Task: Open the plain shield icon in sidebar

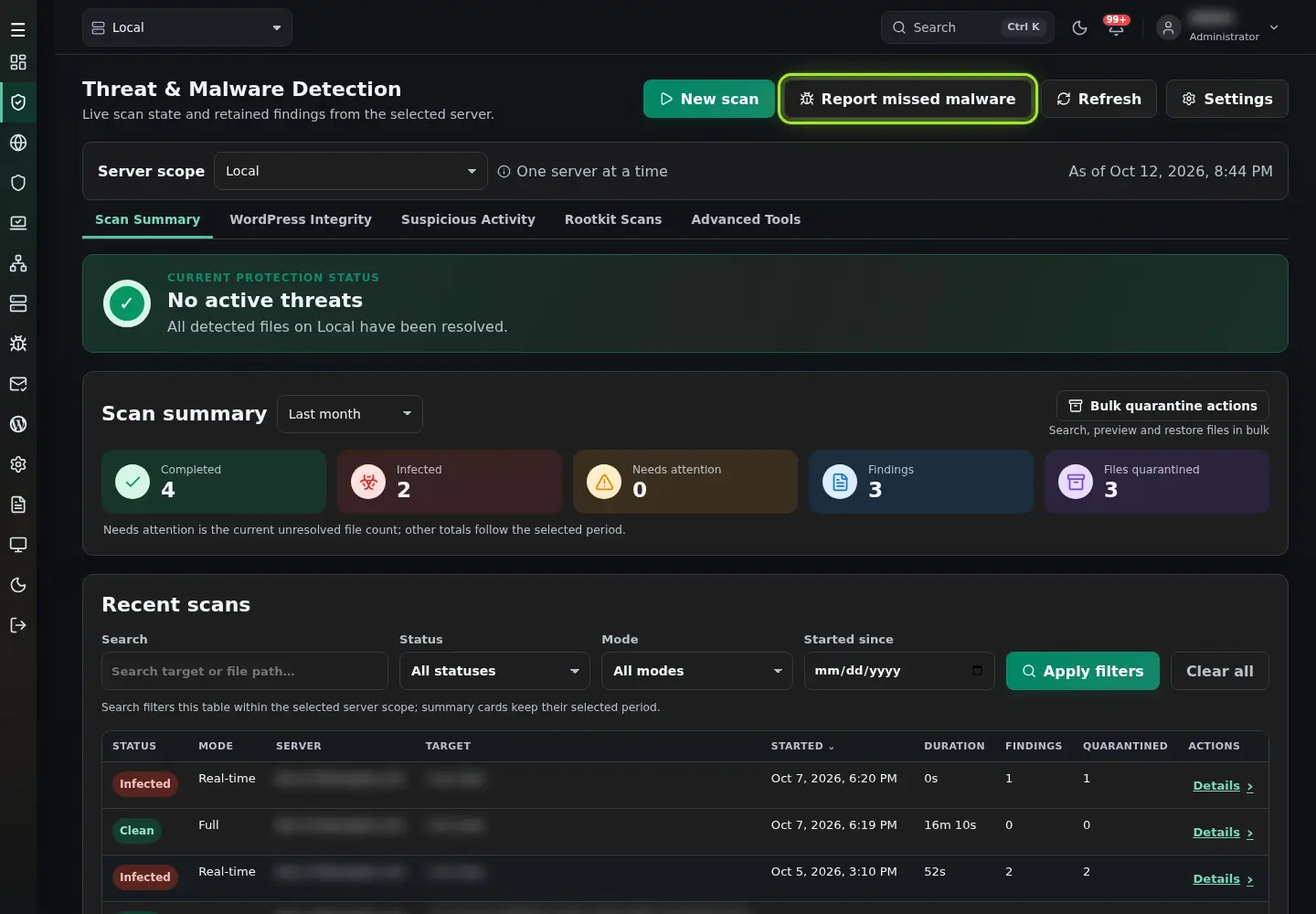Action: coord(18,183)
